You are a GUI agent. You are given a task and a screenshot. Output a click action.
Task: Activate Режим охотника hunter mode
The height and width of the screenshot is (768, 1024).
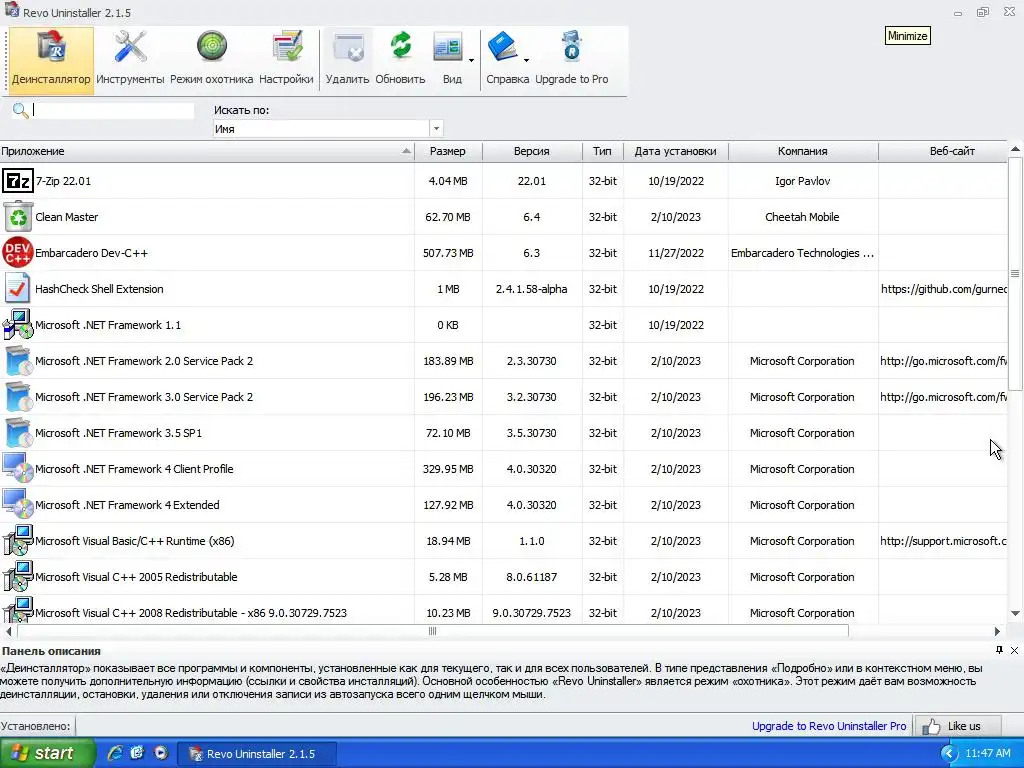212,48
